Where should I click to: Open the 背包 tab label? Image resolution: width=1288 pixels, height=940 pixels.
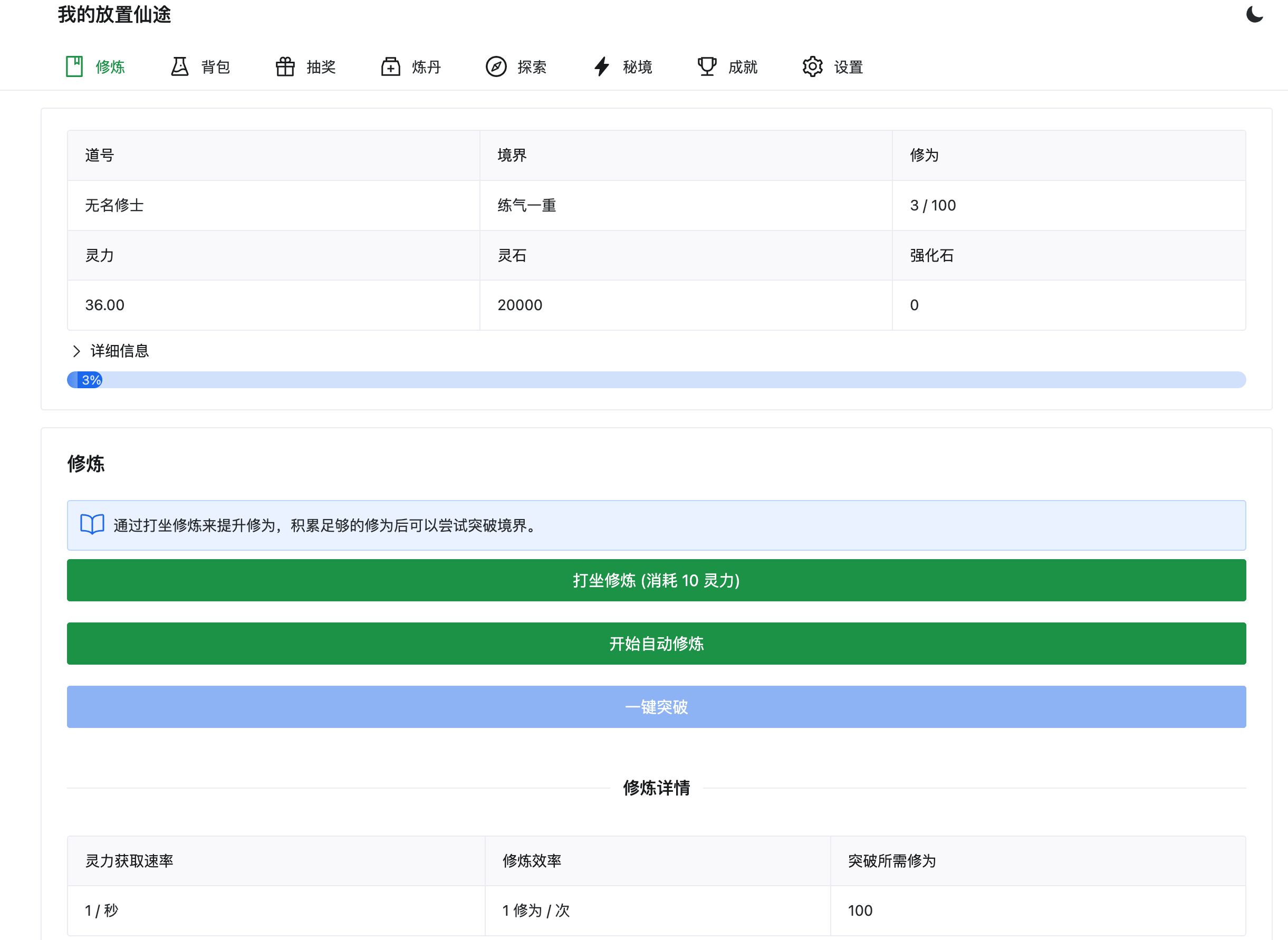[216, 67]
